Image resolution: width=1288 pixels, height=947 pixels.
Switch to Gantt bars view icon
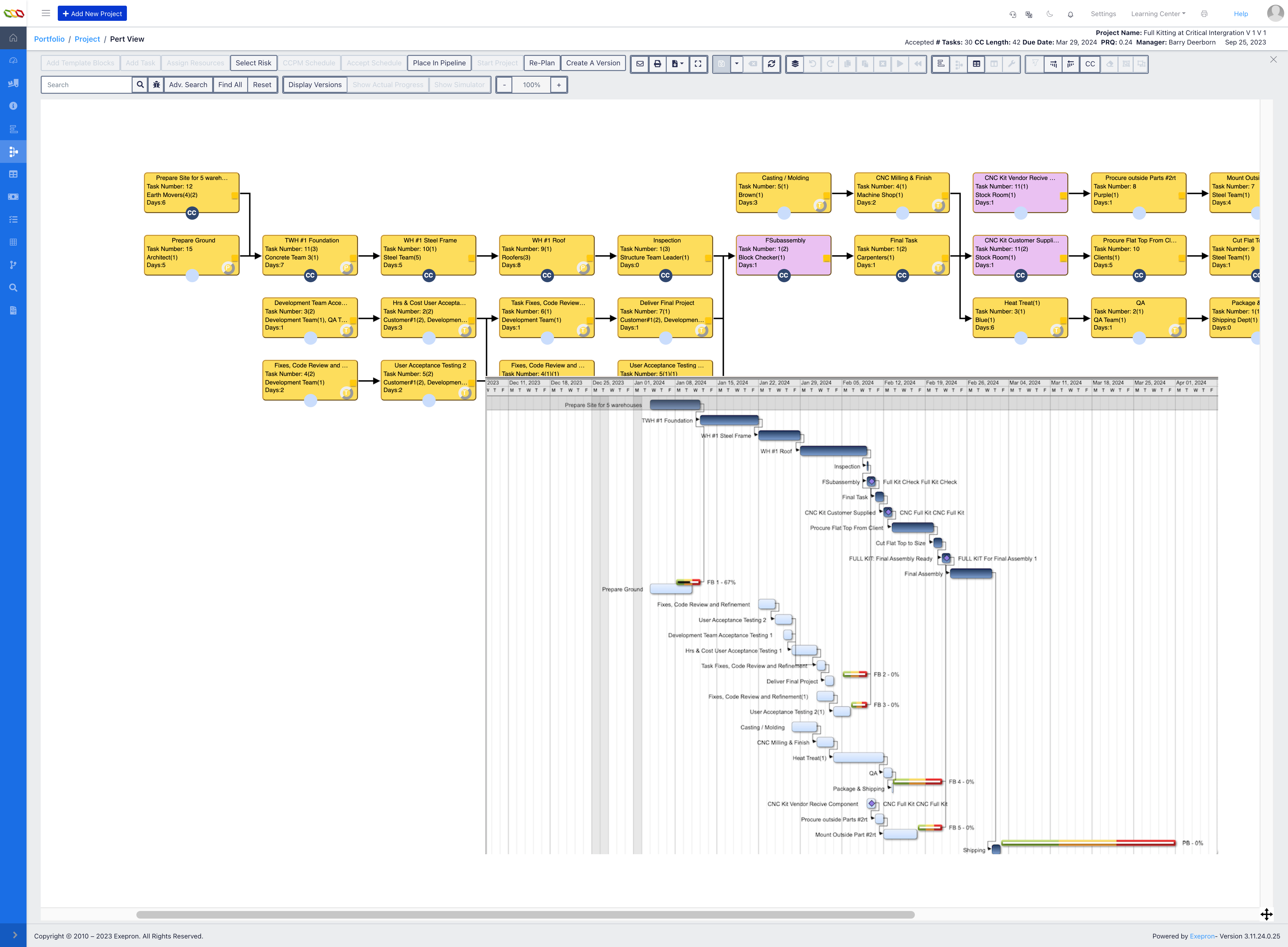click(941, 64)
